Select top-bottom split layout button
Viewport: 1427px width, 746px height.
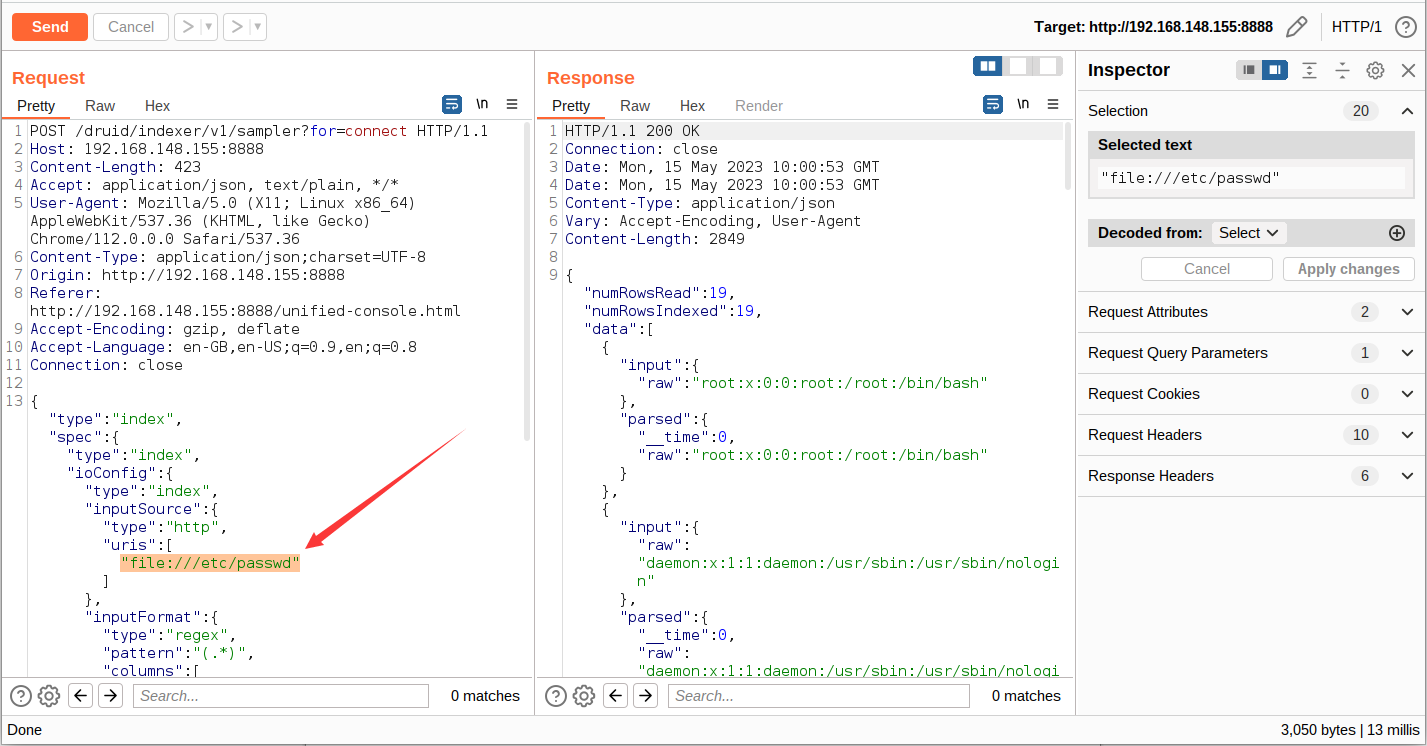click(x=1018, y=66)
